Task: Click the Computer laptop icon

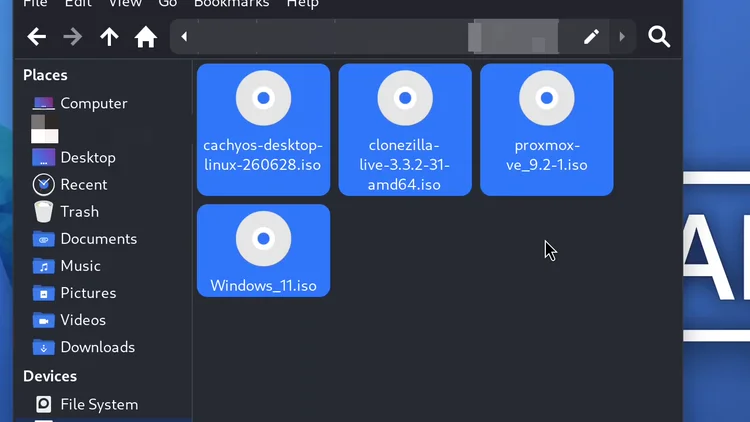Action: pos(44,103)
